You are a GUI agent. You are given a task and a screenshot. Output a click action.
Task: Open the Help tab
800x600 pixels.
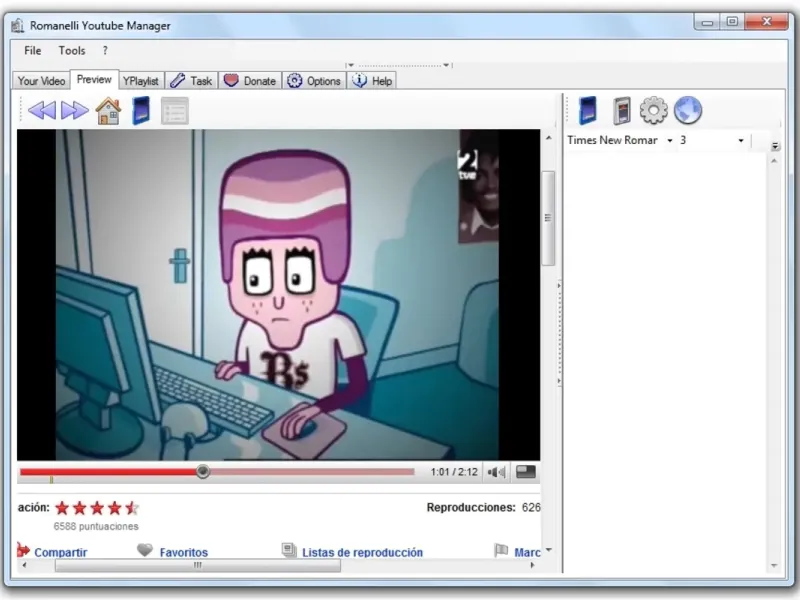coord(372,81)
